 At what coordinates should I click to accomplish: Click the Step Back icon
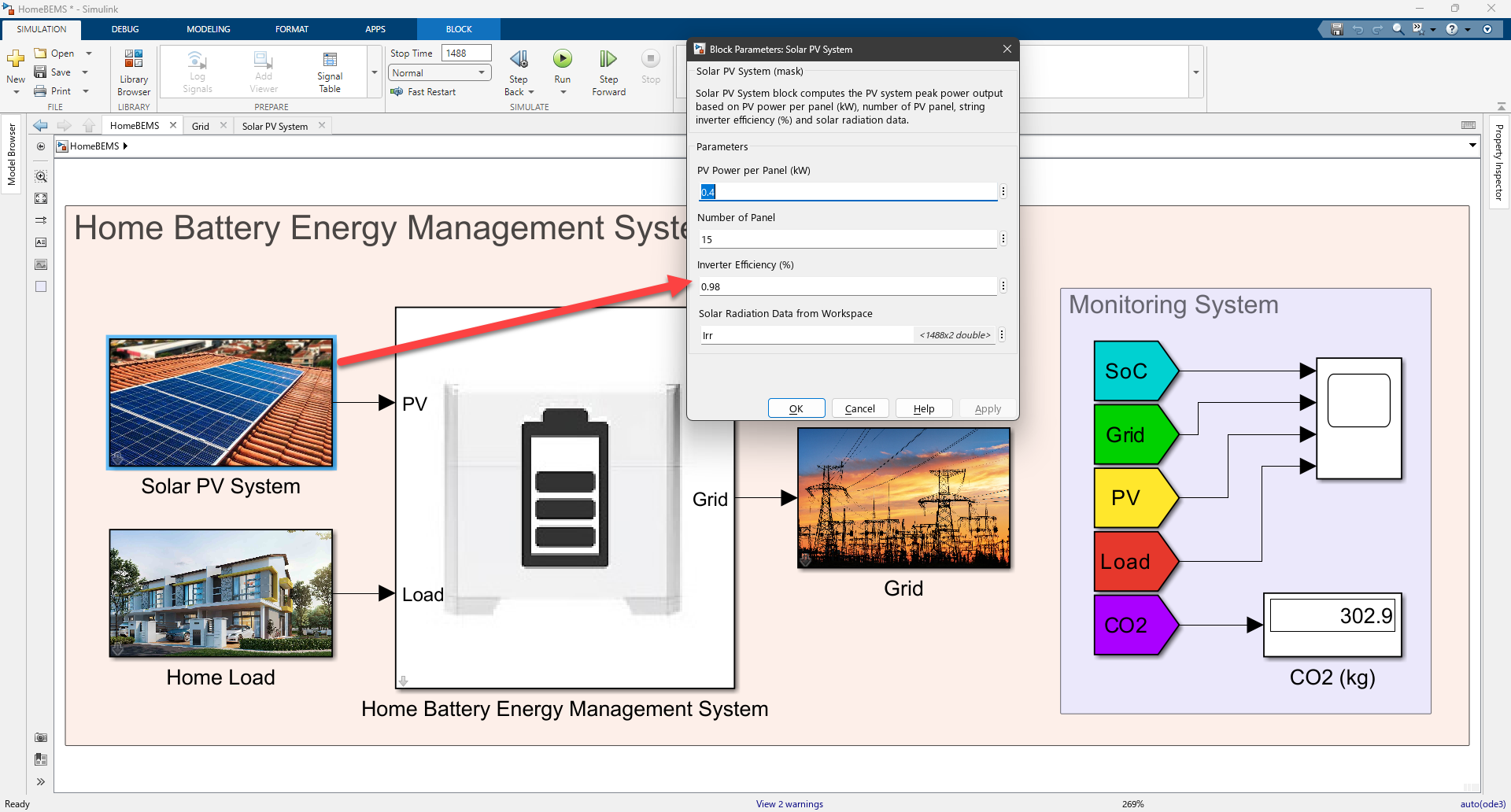tap(519, 60)
